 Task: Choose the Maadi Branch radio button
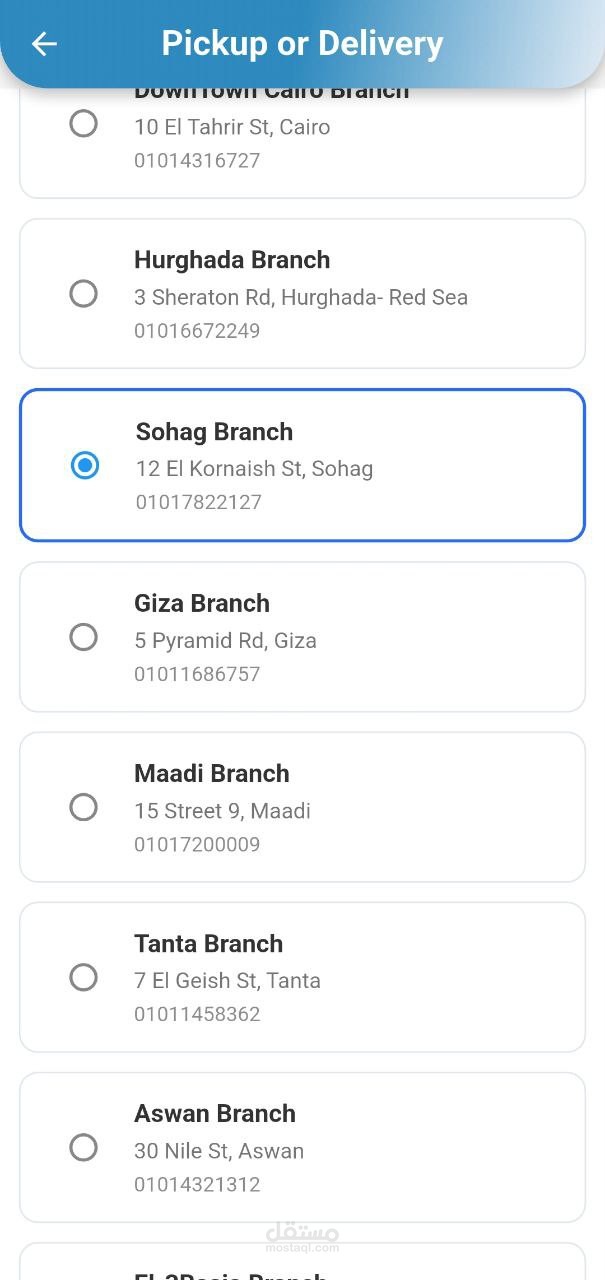pyautogui.click(x=83, y=807)
